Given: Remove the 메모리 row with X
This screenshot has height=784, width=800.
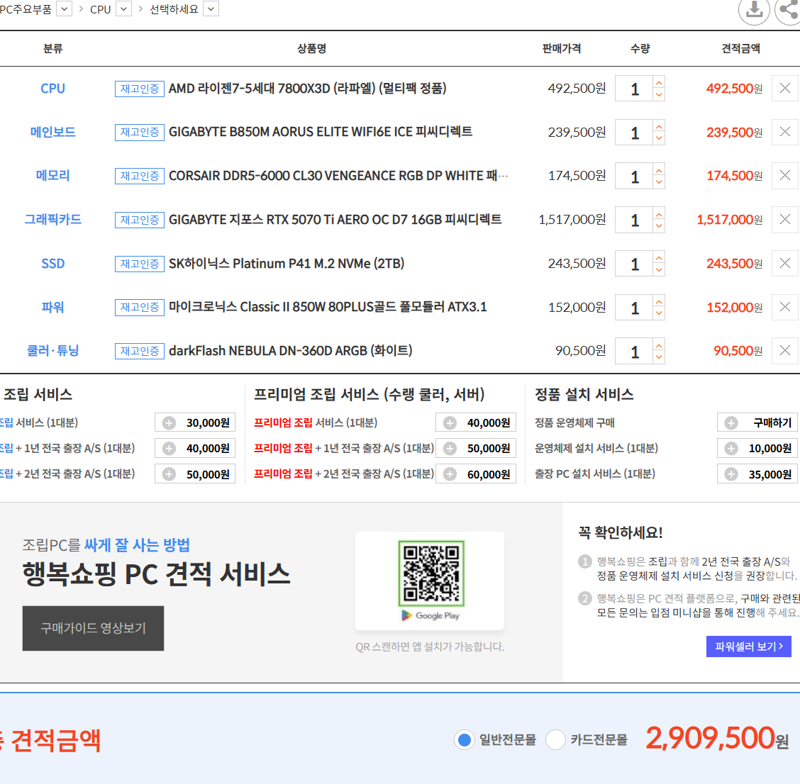Looking at the screenshot, I should [x=785, y=175].
